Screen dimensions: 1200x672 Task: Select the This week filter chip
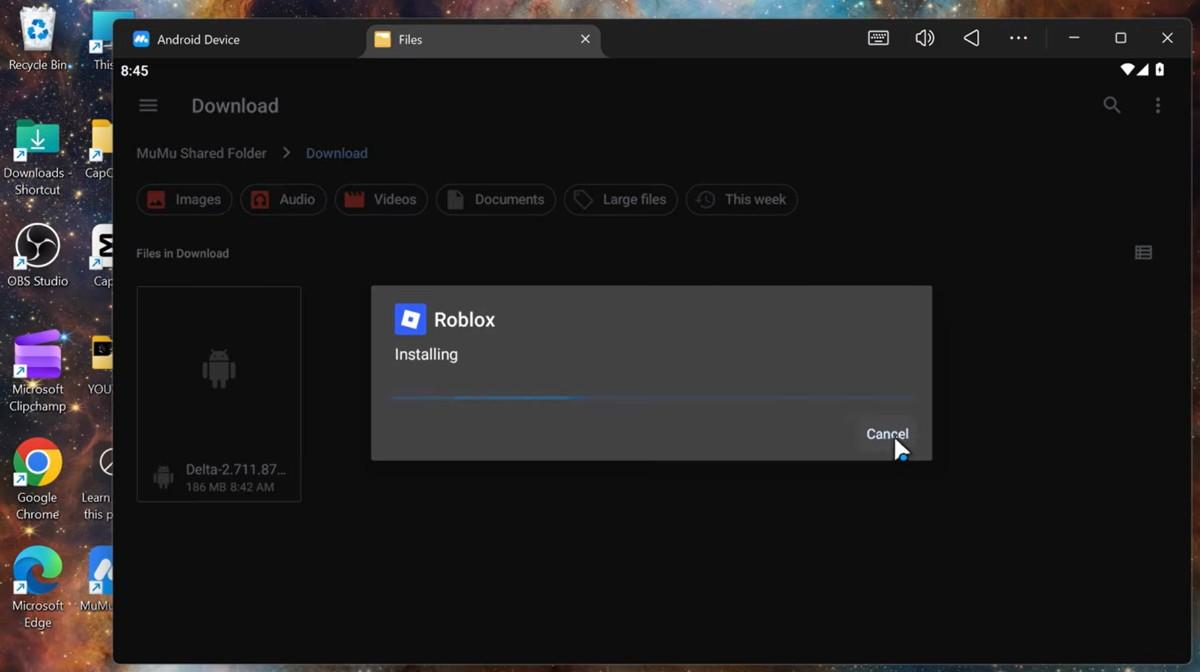(742, 199)
